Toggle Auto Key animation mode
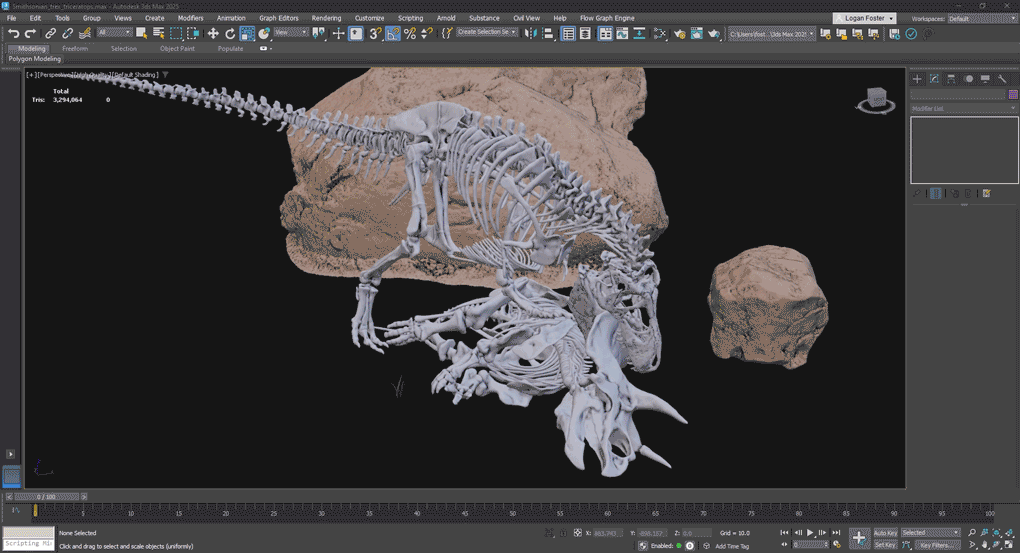The image size is (1020, 553). coord(885,533)
